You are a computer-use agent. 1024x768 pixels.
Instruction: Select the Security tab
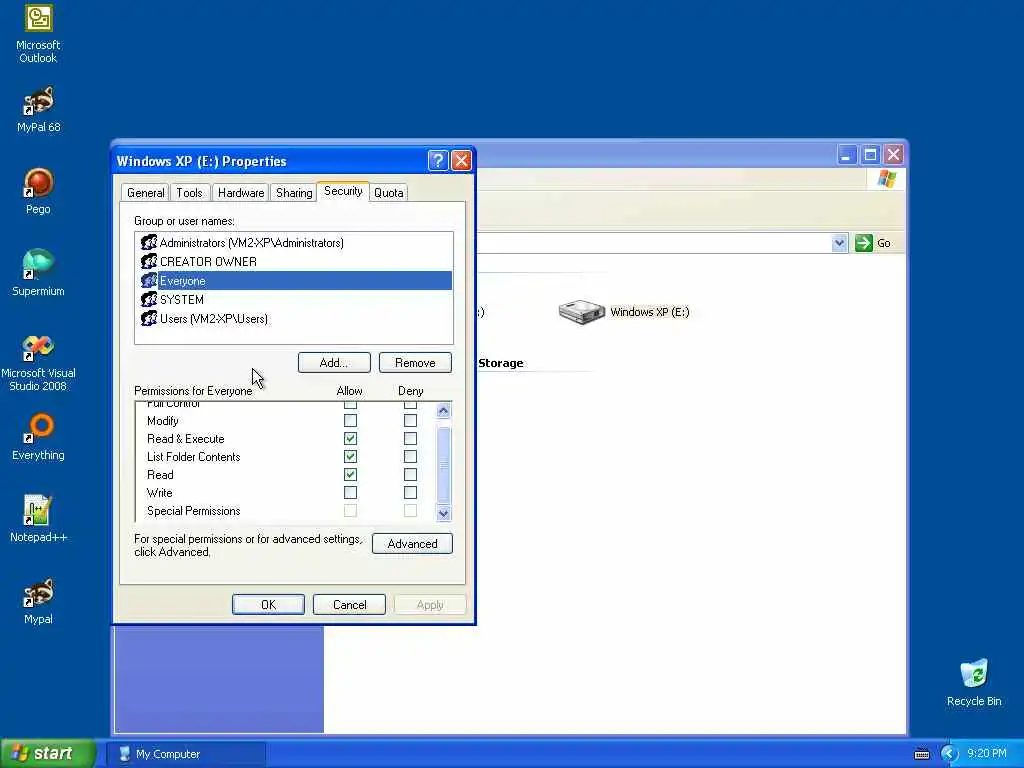click(343, 191)
